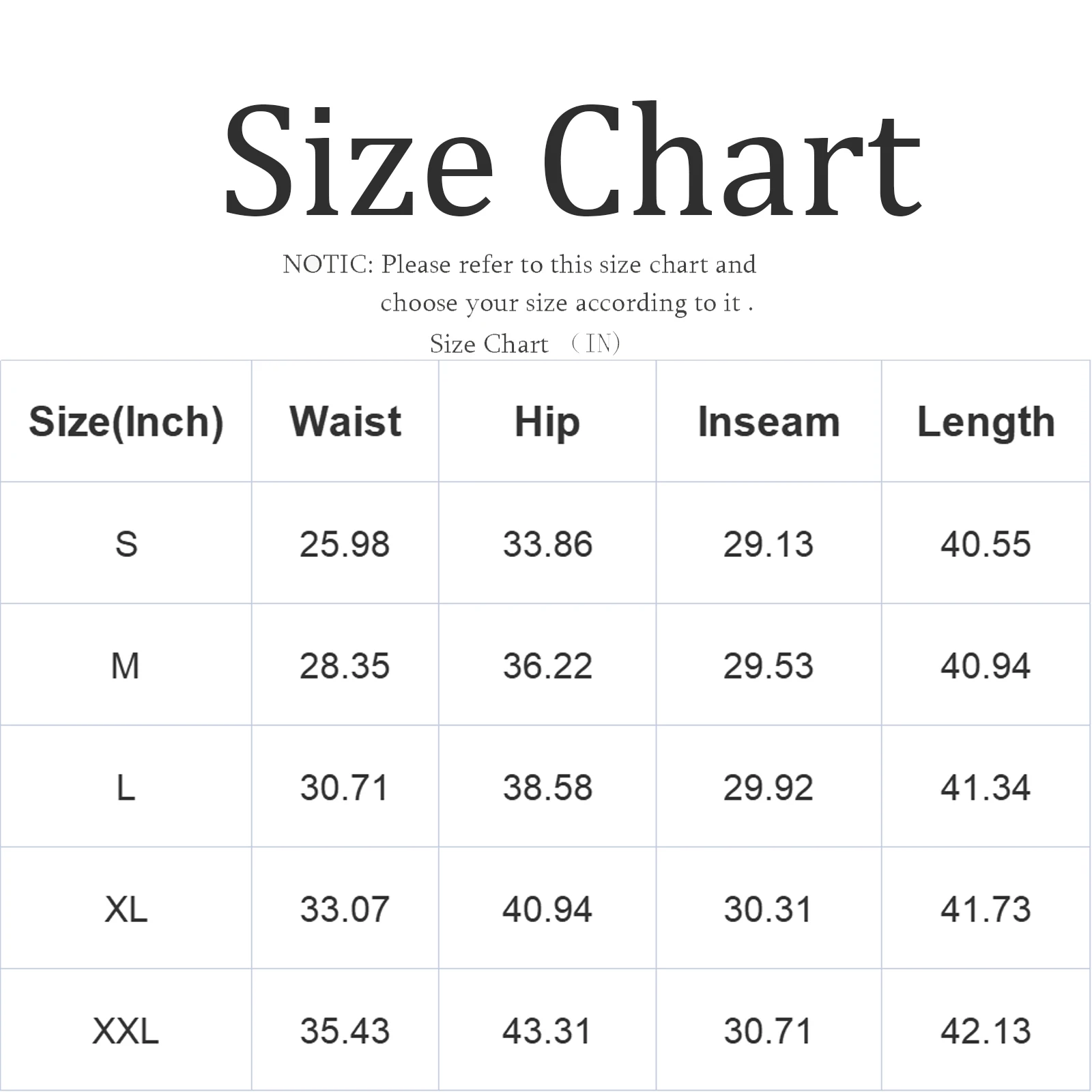Screen dimensions: 1092x1092
Task: Select the S size row label
Action: click(x=126, y=544)
